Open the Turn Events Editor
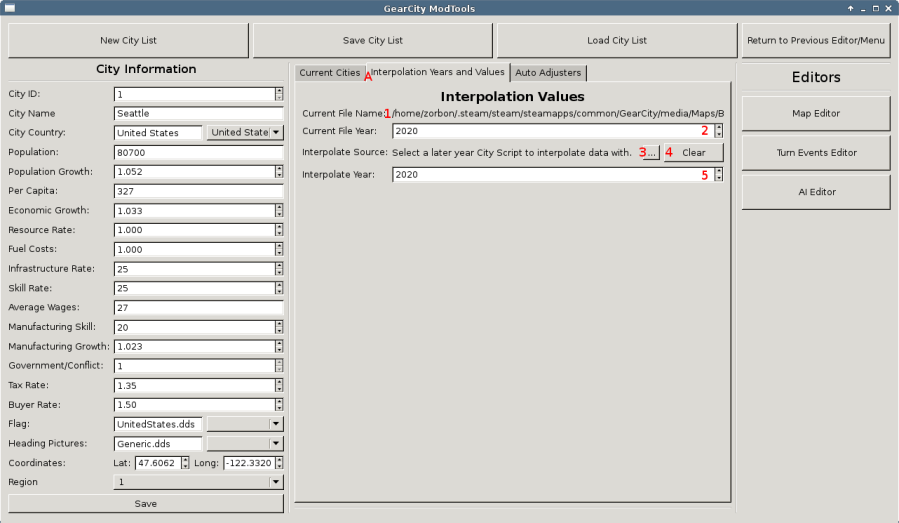This screenshot has width=899, height=523. point(815,153)
